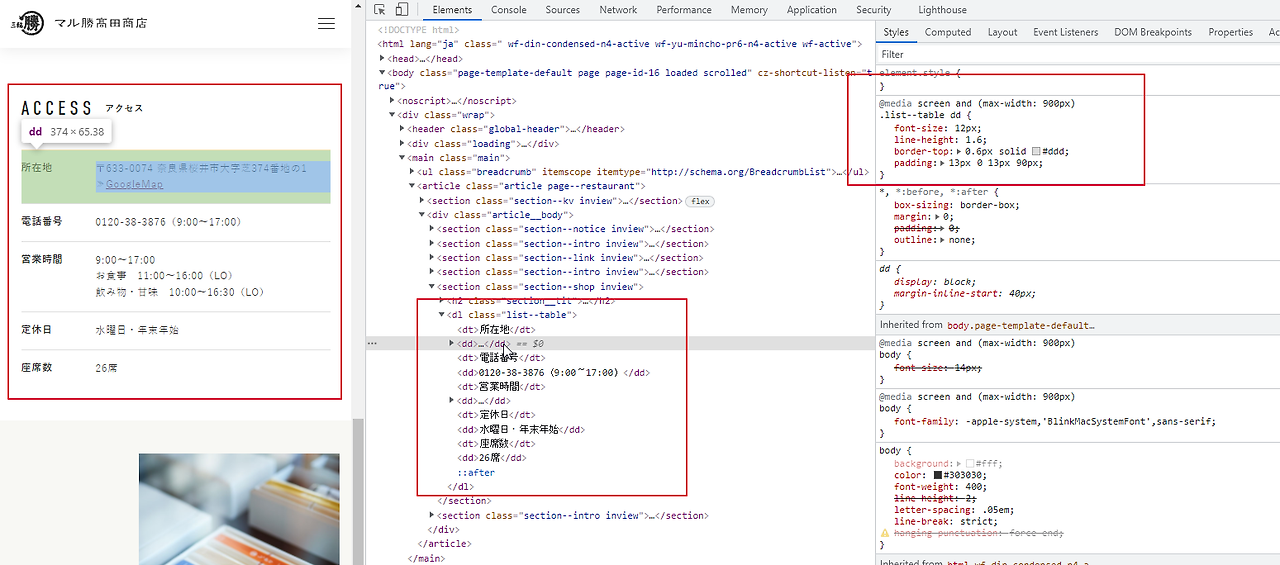The image size is (1280, 565).
Task: Select the Event Listeners sidebar tab
Action: pyautogui.click(x=1065, y=32)
